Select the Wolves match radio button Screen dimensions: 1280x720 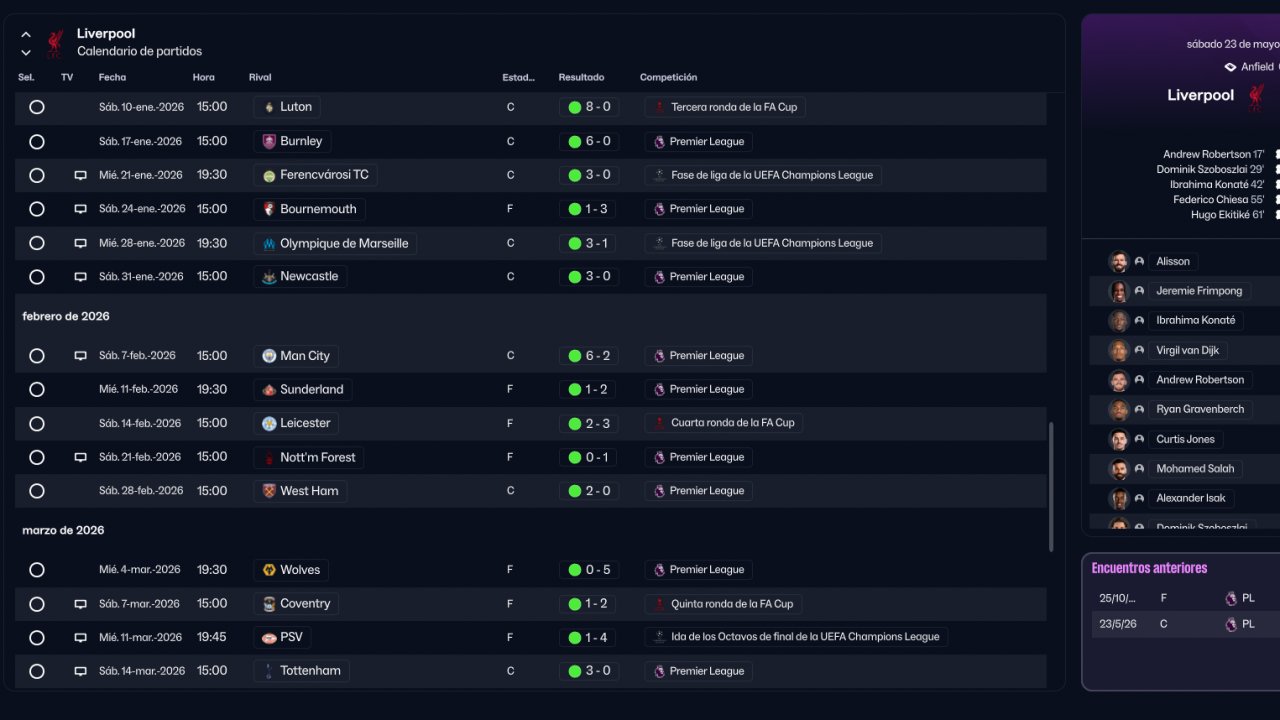click(37, 570)
